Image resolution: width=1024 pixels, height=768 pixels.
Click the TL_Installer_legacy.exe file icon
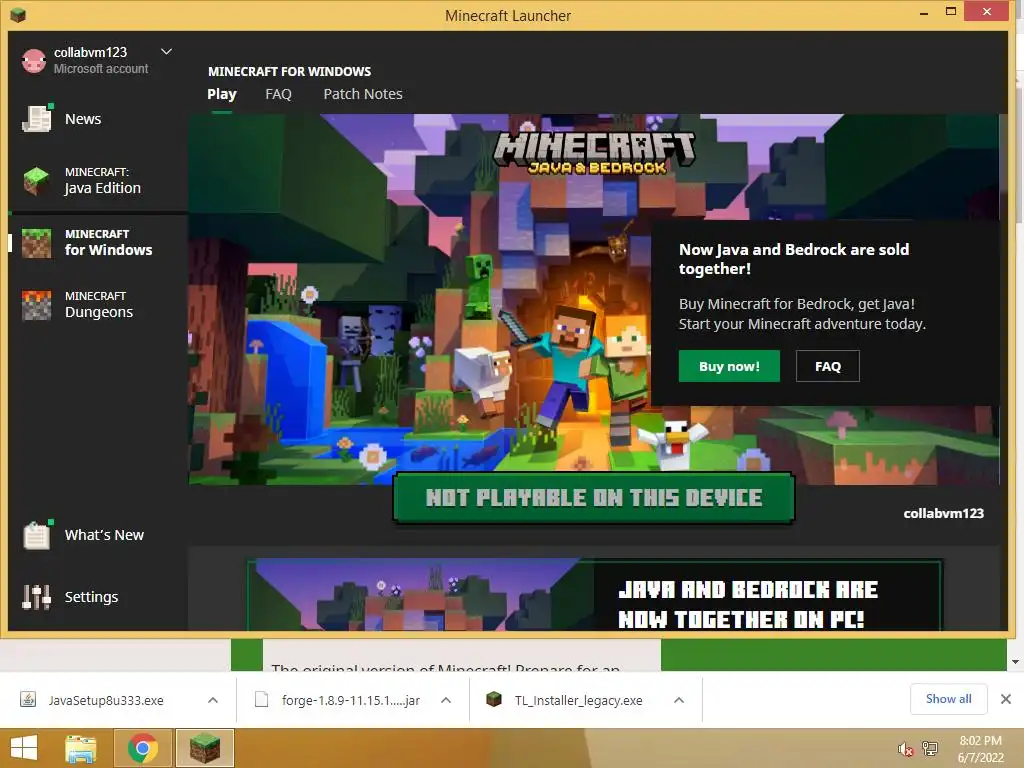[494, 699]
